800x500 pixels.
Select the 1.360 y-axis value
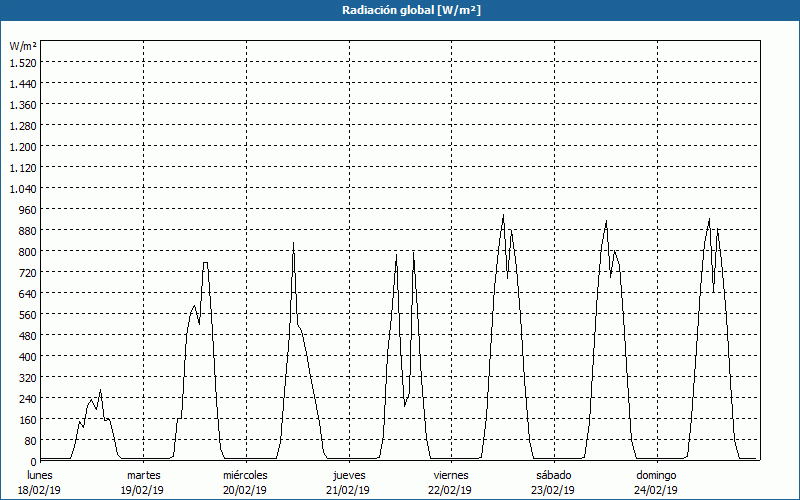[x=23, y=105]
